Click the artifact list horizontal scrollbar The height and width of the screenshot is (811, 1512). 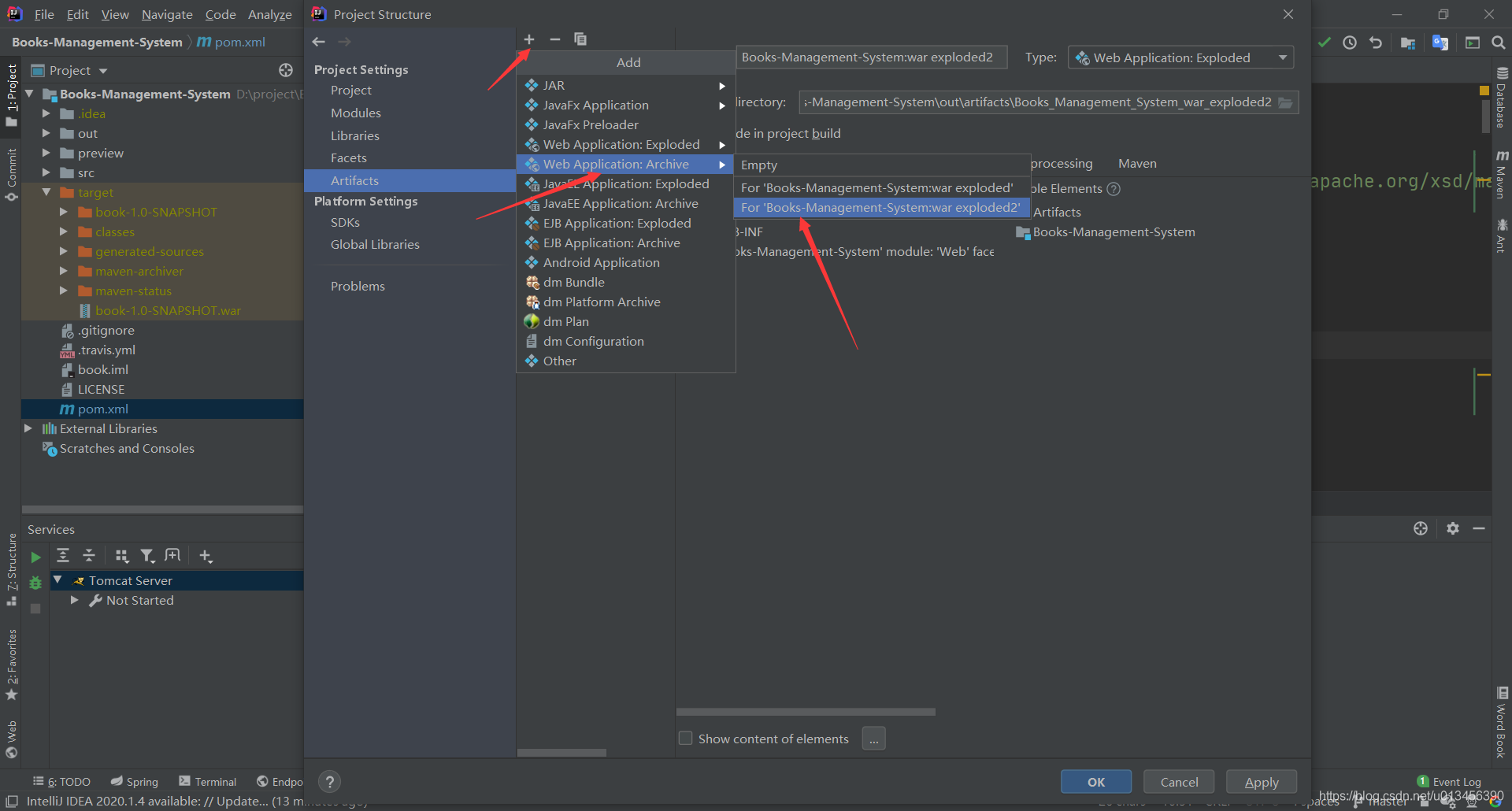coord(561,753)
